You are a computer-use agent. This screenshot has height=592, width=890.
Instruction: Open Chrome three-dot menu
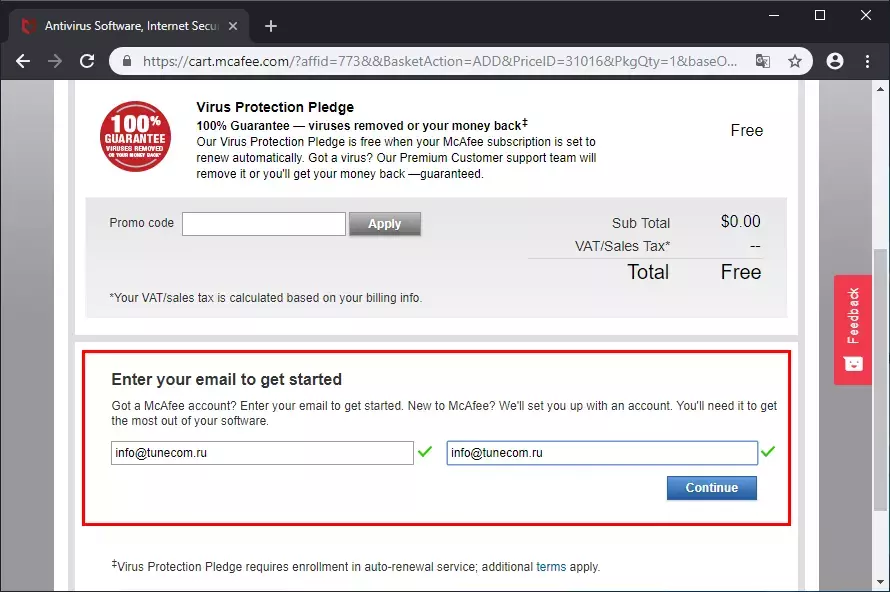click(867, 61)
